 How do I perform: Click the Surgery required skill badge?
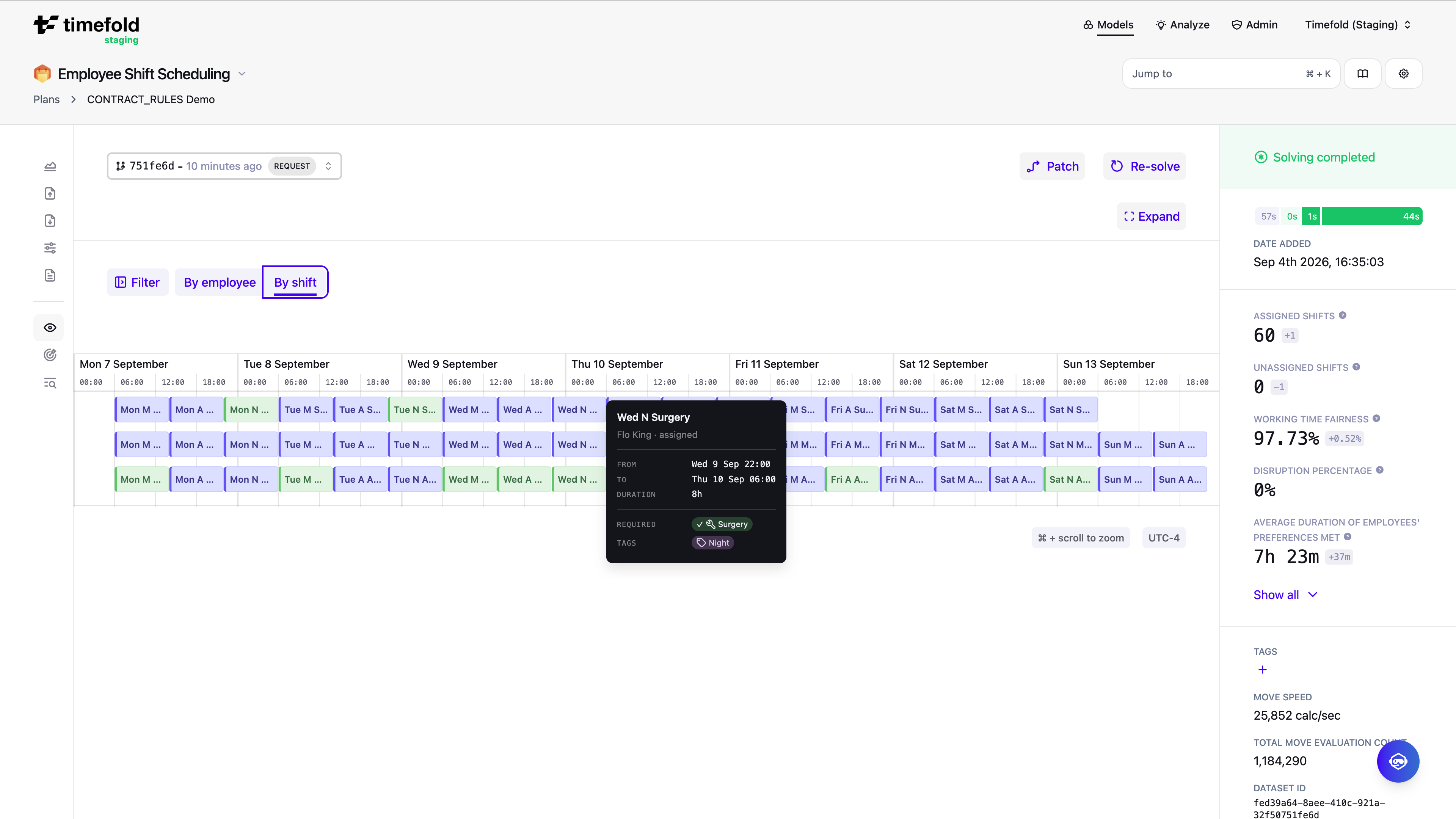722,524
